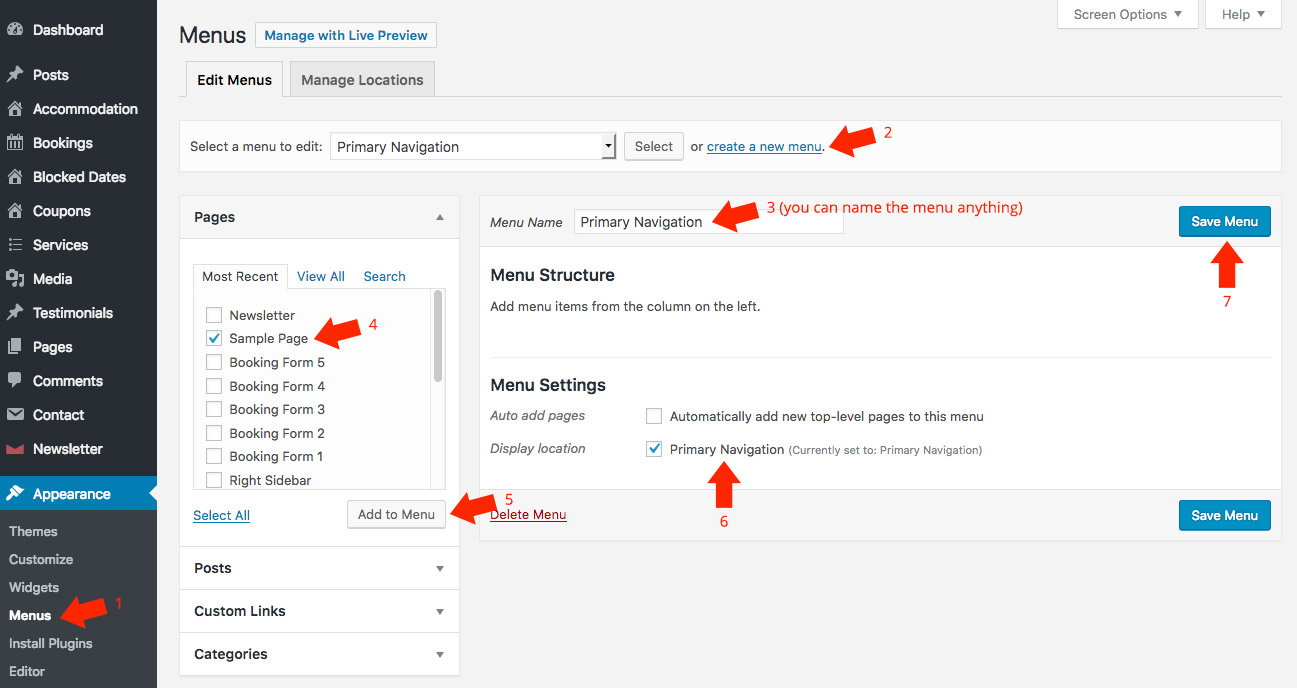Click the Add to Menu button
Screen dimensions: 1297x688
pyautogui.click(x=396, y=514)
